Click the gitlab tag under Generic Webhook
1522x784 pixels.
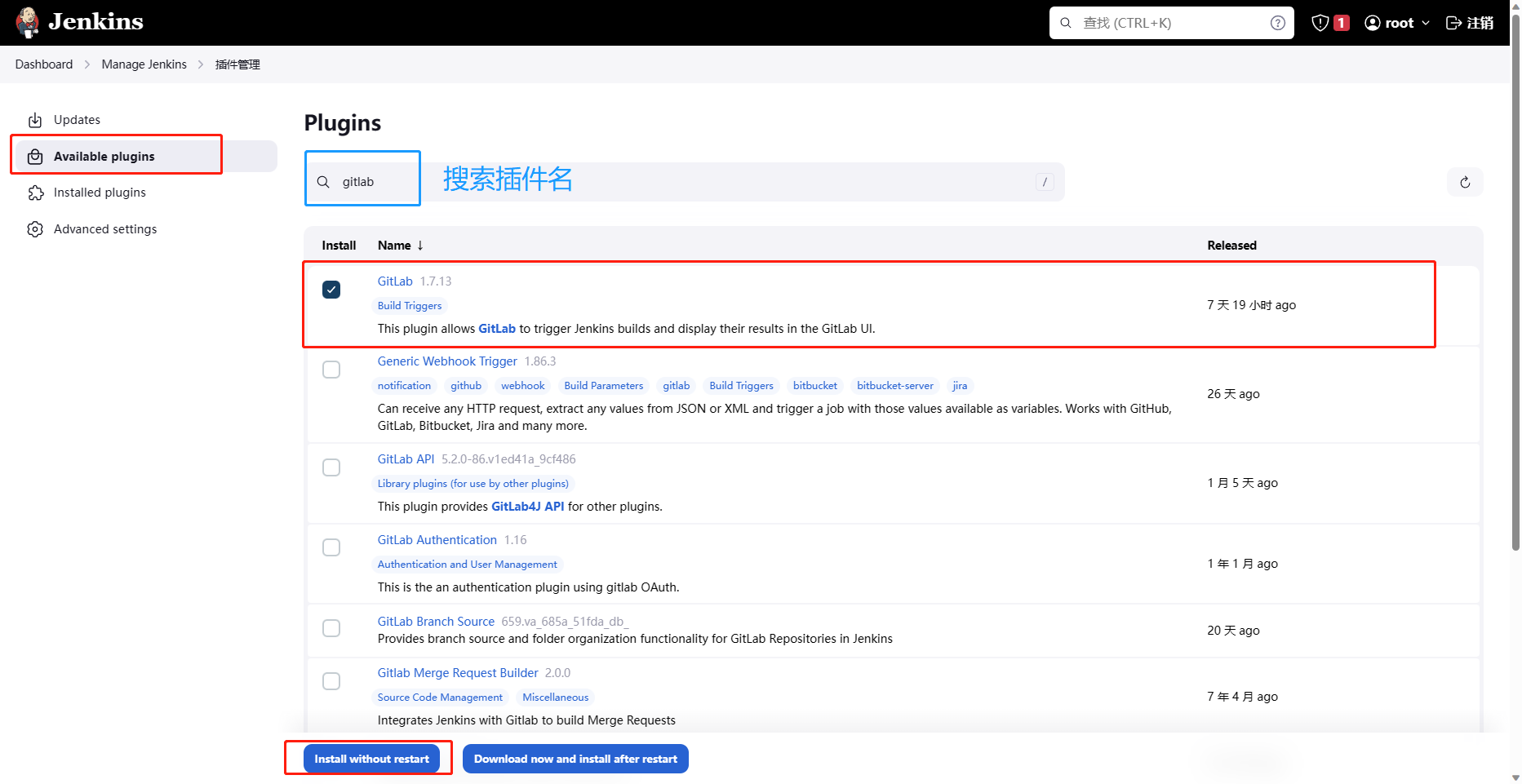point(677,386)
